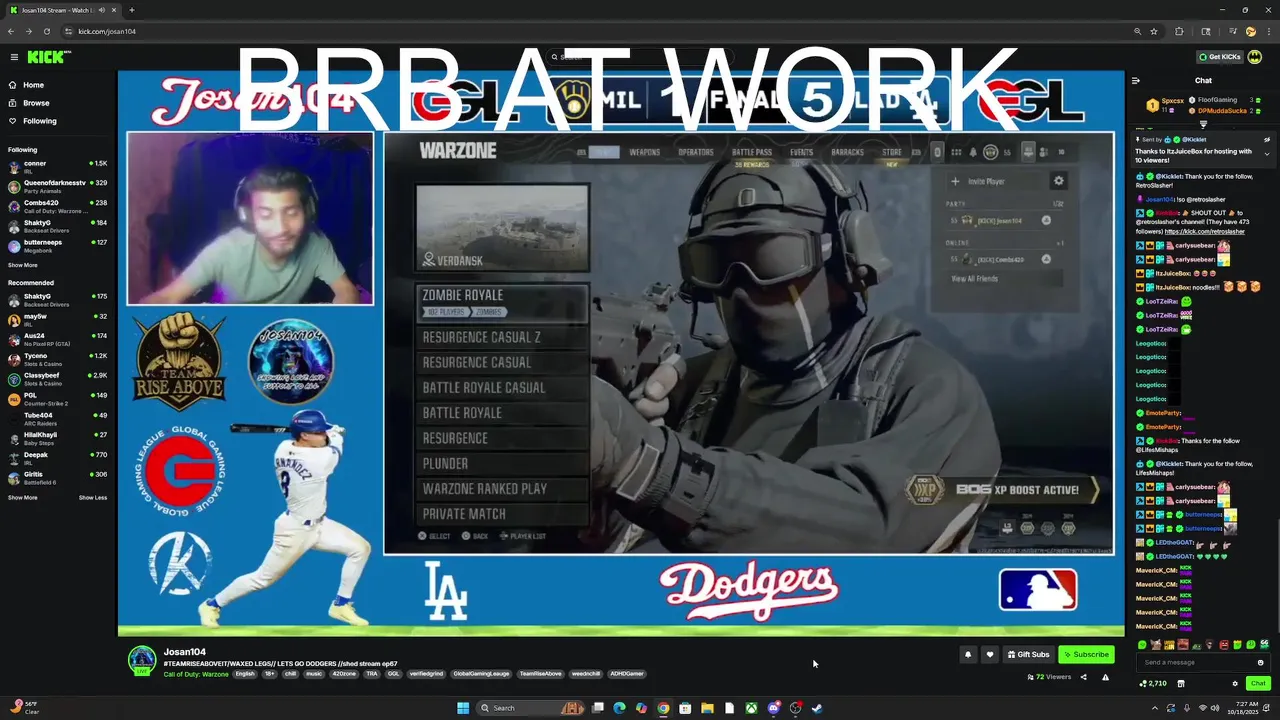
Task: Open the weather widget showing 56°F
Action: pos(24,707)
